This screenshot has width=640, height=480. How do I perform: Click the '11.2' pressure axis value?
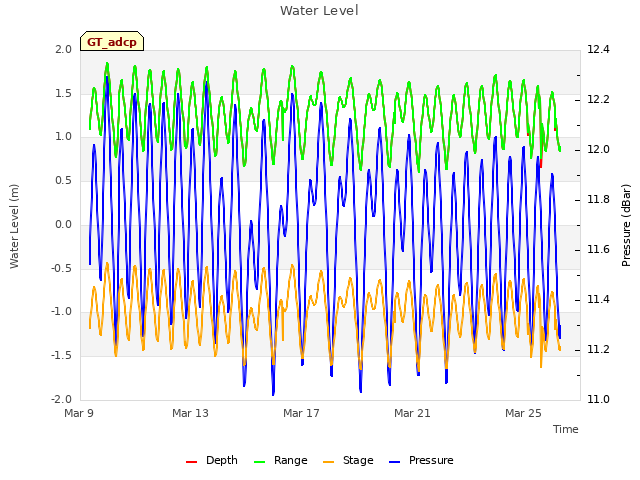point(598,349)
